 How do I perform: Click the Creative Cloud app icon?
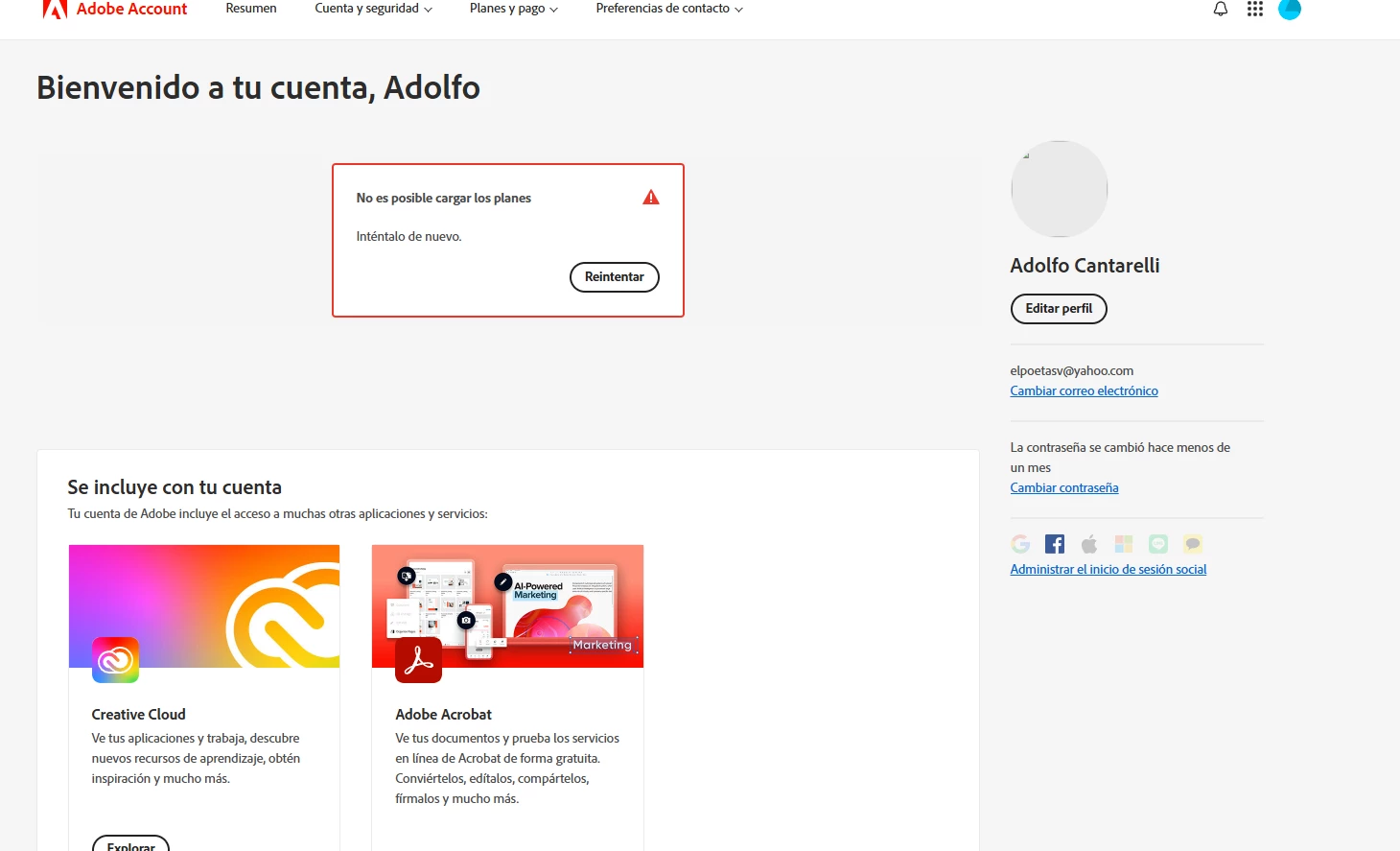coord(115,660)
